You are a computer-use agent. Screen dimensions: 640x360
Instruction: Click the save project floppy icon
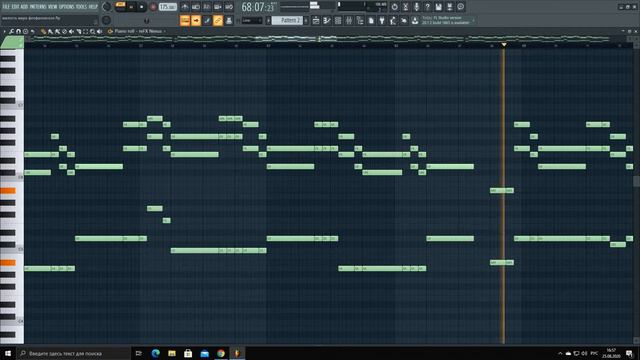(438, 7)
